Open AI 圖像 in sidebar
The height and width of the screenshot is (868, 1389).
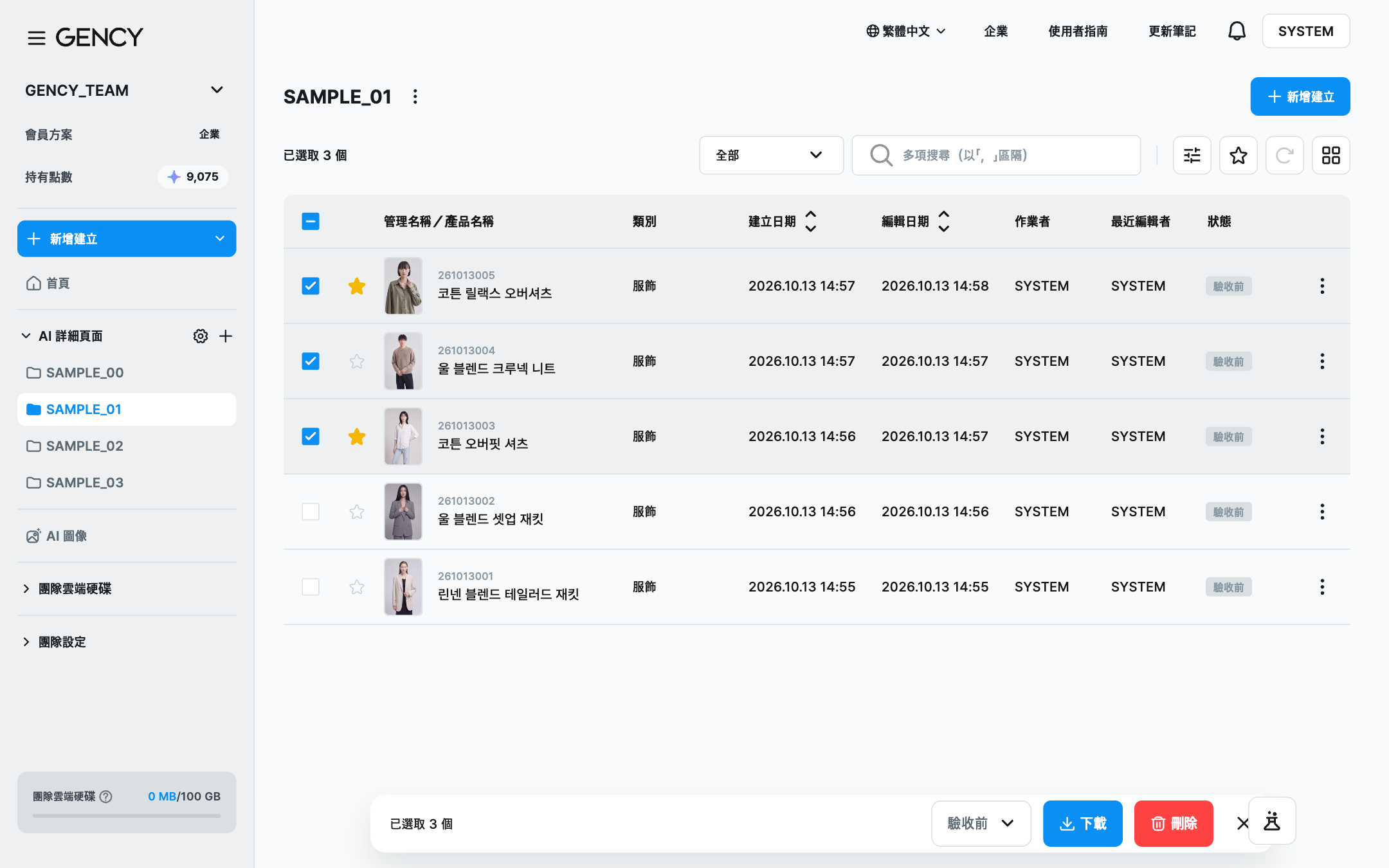[x=127, y=536]
